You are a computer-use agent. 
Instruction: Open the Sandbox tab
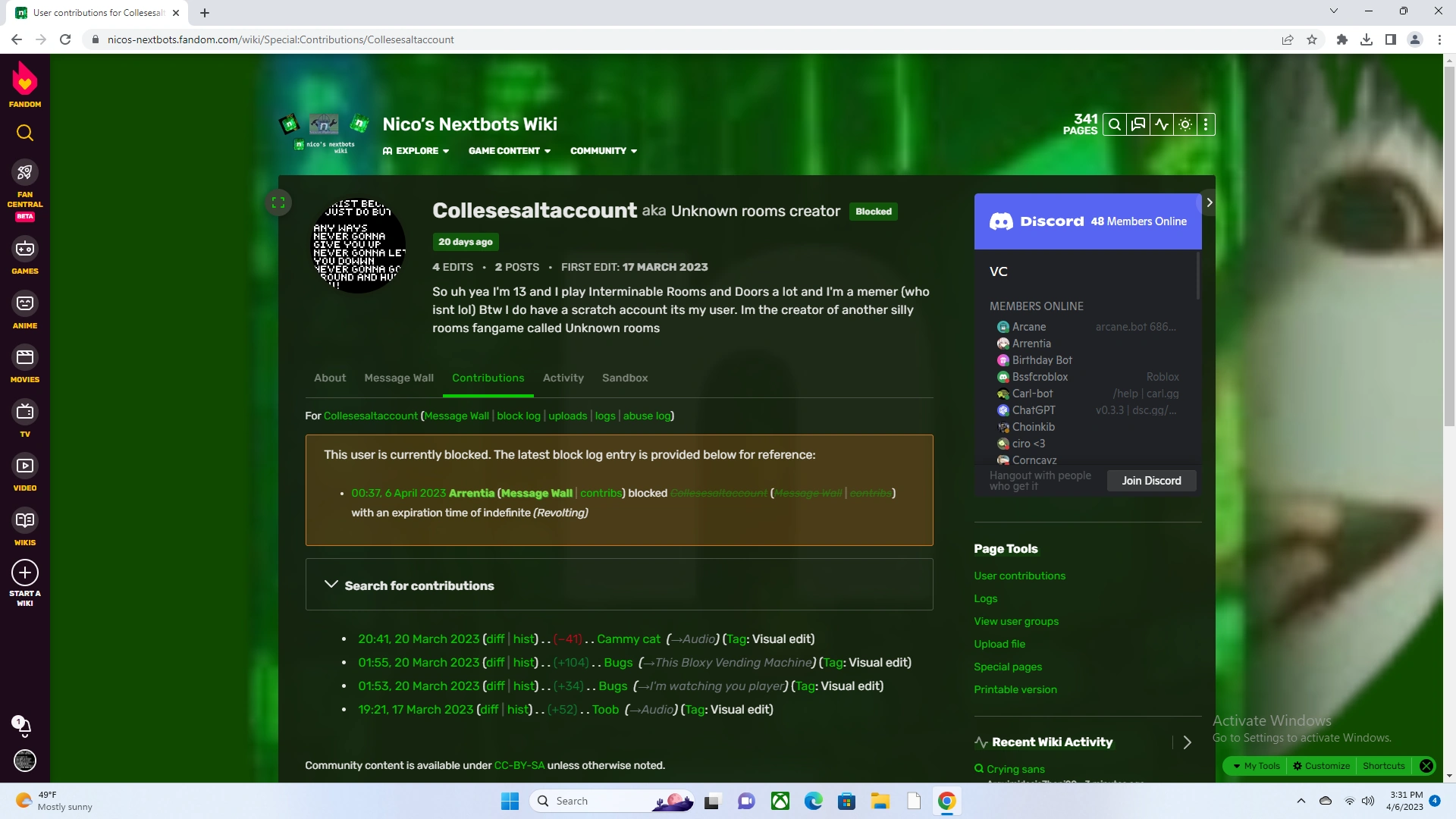[625, 378]
